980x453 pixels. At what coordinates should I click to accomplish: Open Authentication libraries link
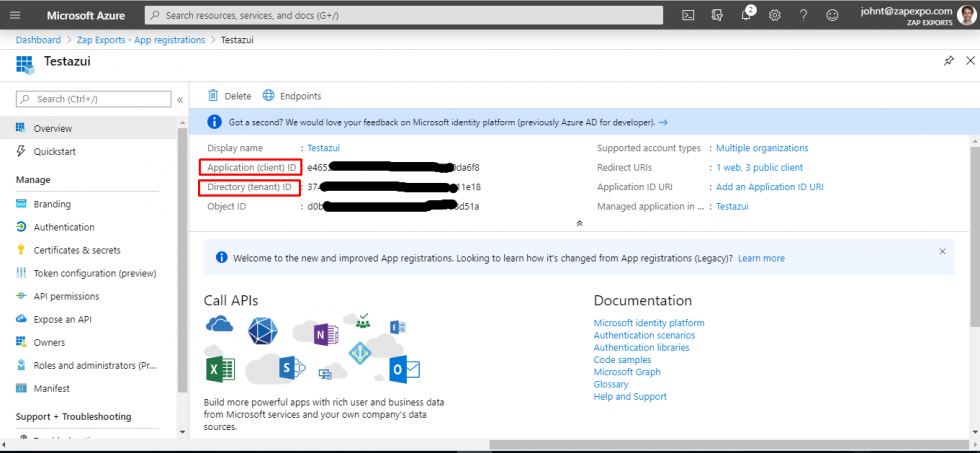click(641, 347)
